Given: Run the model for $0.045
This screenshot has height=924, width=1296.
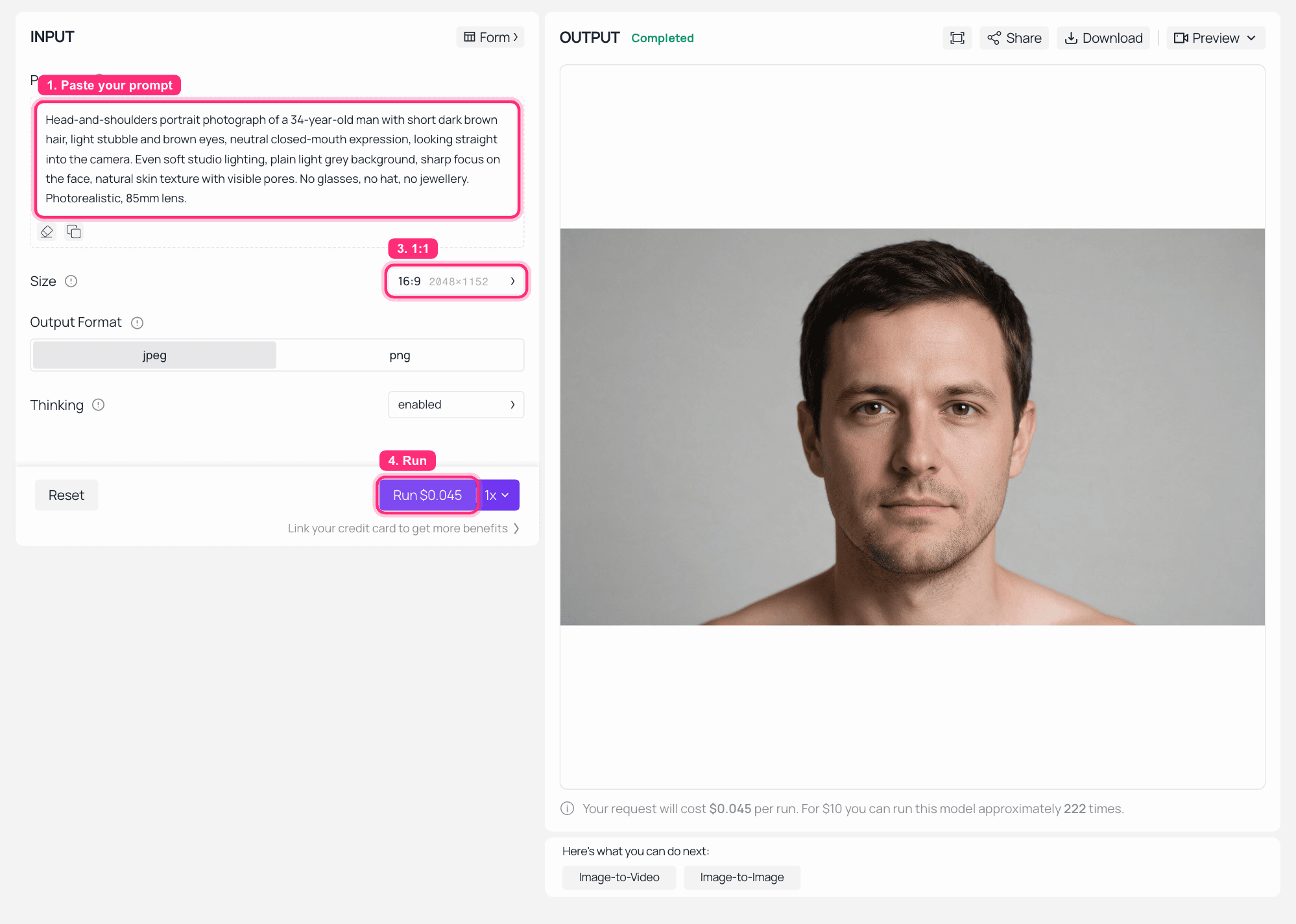Looking at the screenshot, I should (x=427, y=495).
